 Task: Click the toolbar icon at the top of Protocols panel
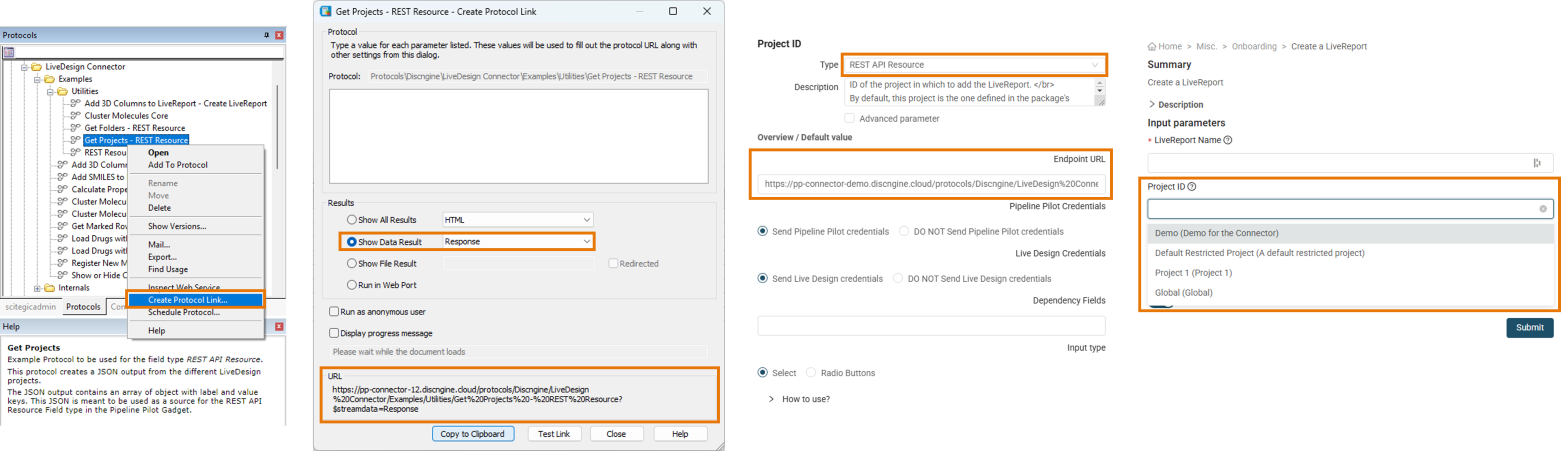pyautogui.click(x=9, y=51)
